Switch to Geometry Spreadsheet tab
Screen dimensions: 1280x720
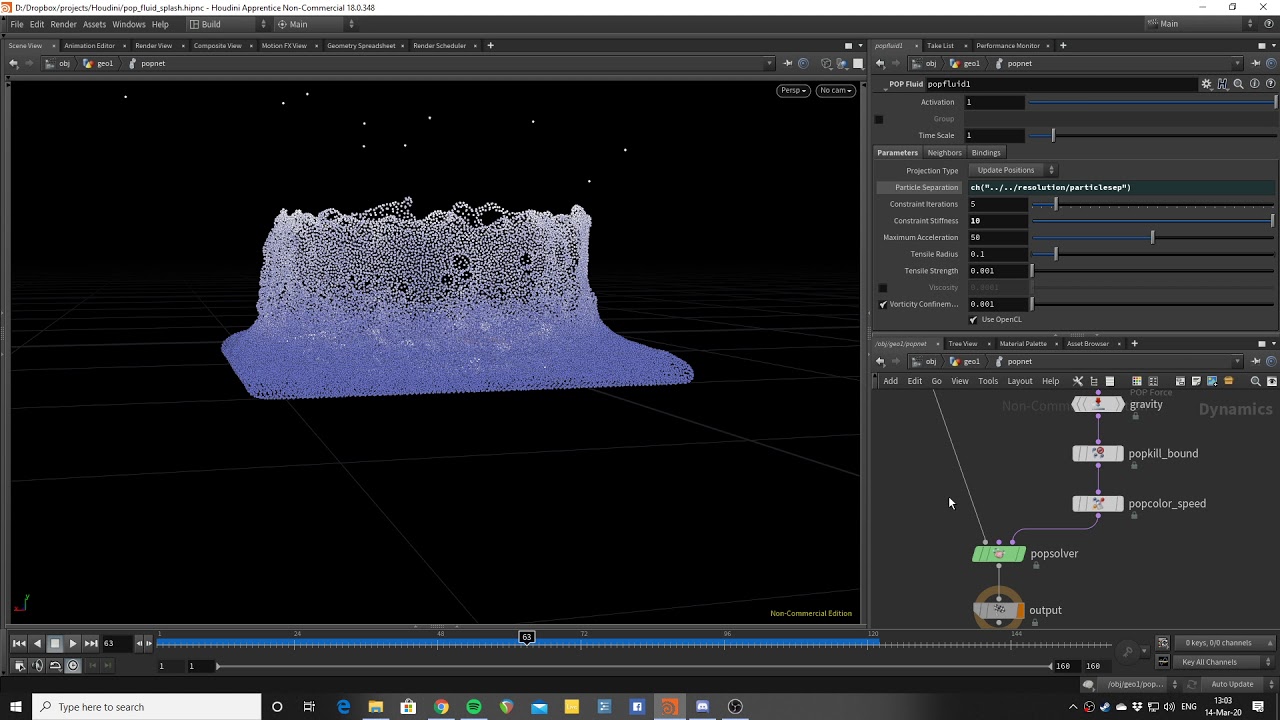(361, 45)
